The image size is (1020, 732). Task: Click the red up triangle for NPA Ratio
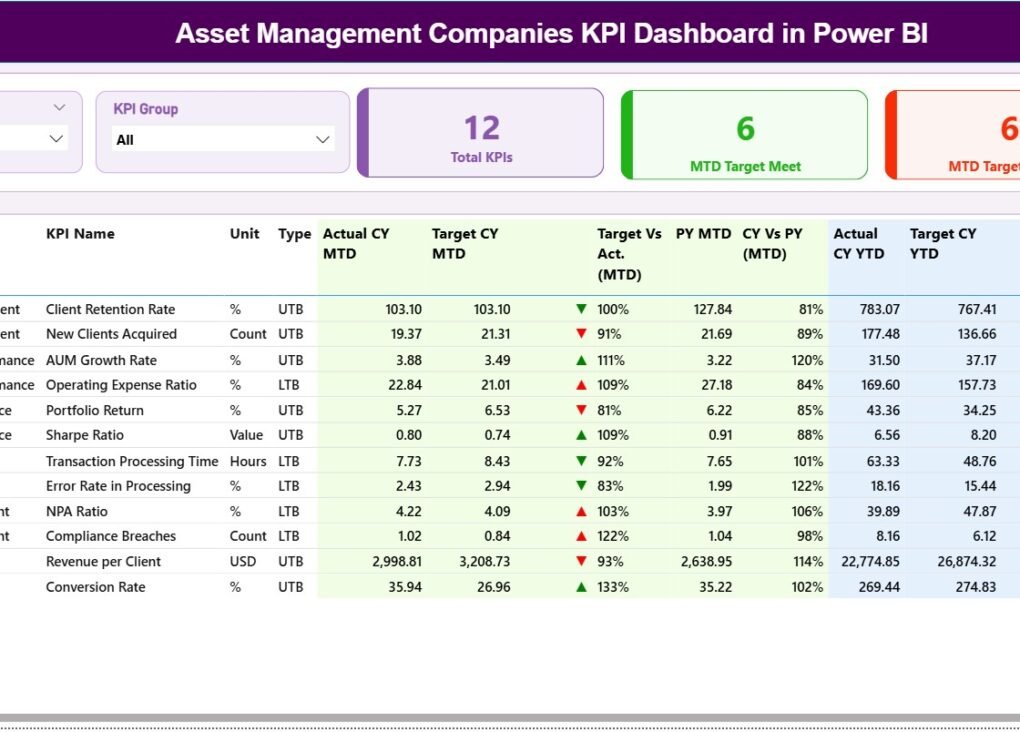pos(582,511)
